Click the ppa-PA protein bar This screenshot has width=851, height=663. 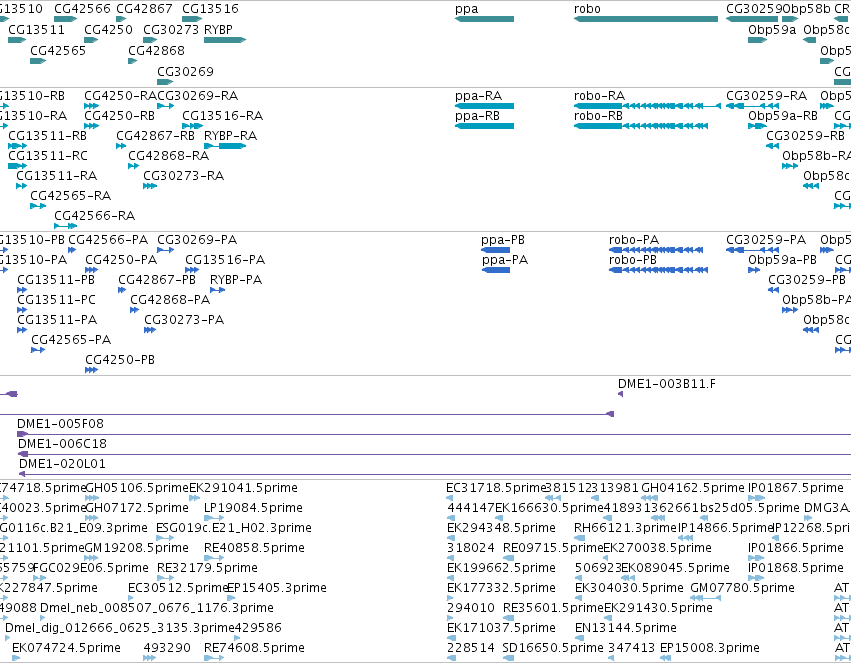tap(496, 270)
